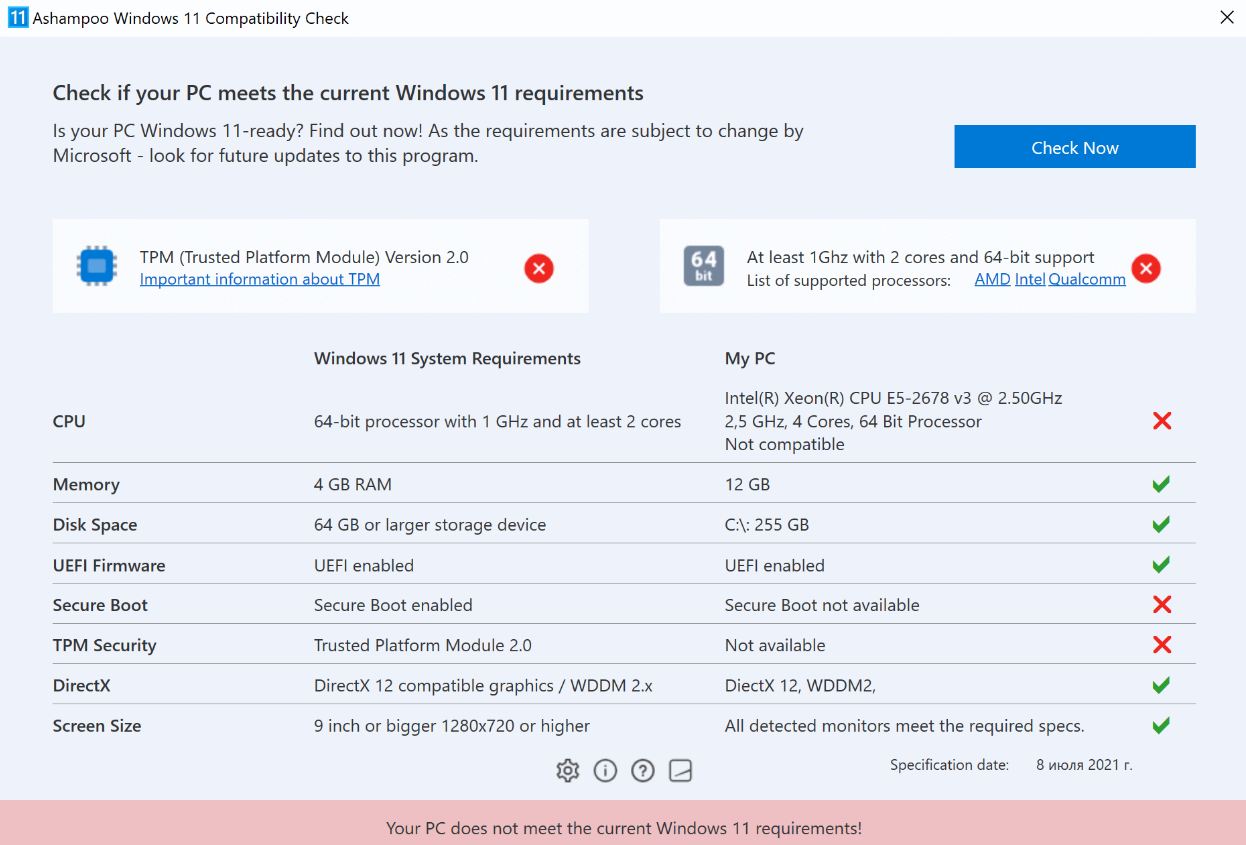The image size is (1246, 845).
Task: Click the 'Not compatible' CPU status text
Action: pyautogui.click(x=785, y=444)
